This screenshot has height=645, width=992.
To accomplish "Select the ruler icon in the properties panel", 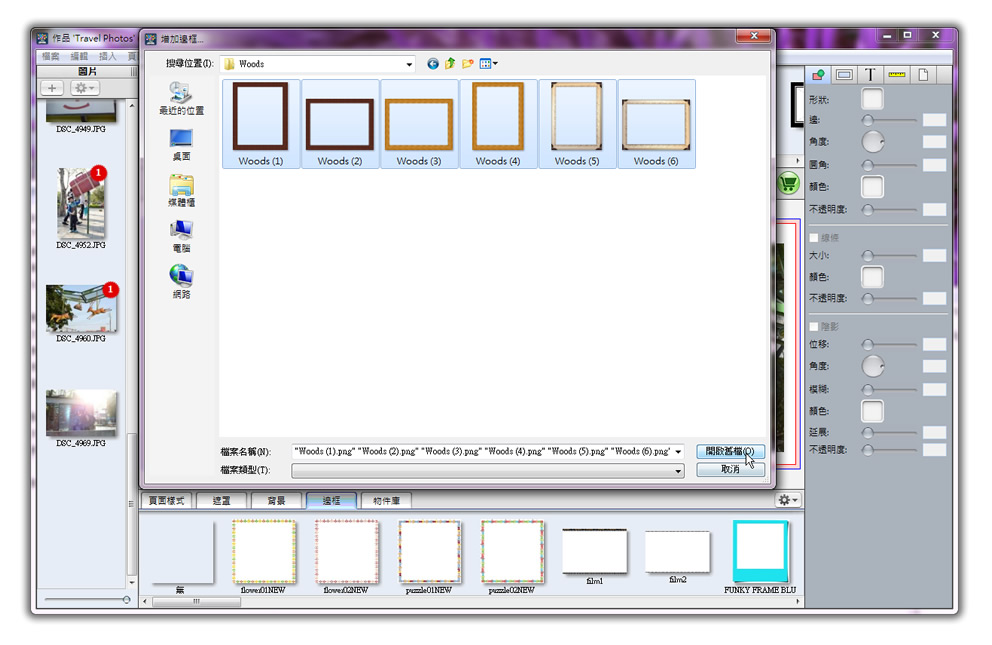I will (x=896, y=75).
